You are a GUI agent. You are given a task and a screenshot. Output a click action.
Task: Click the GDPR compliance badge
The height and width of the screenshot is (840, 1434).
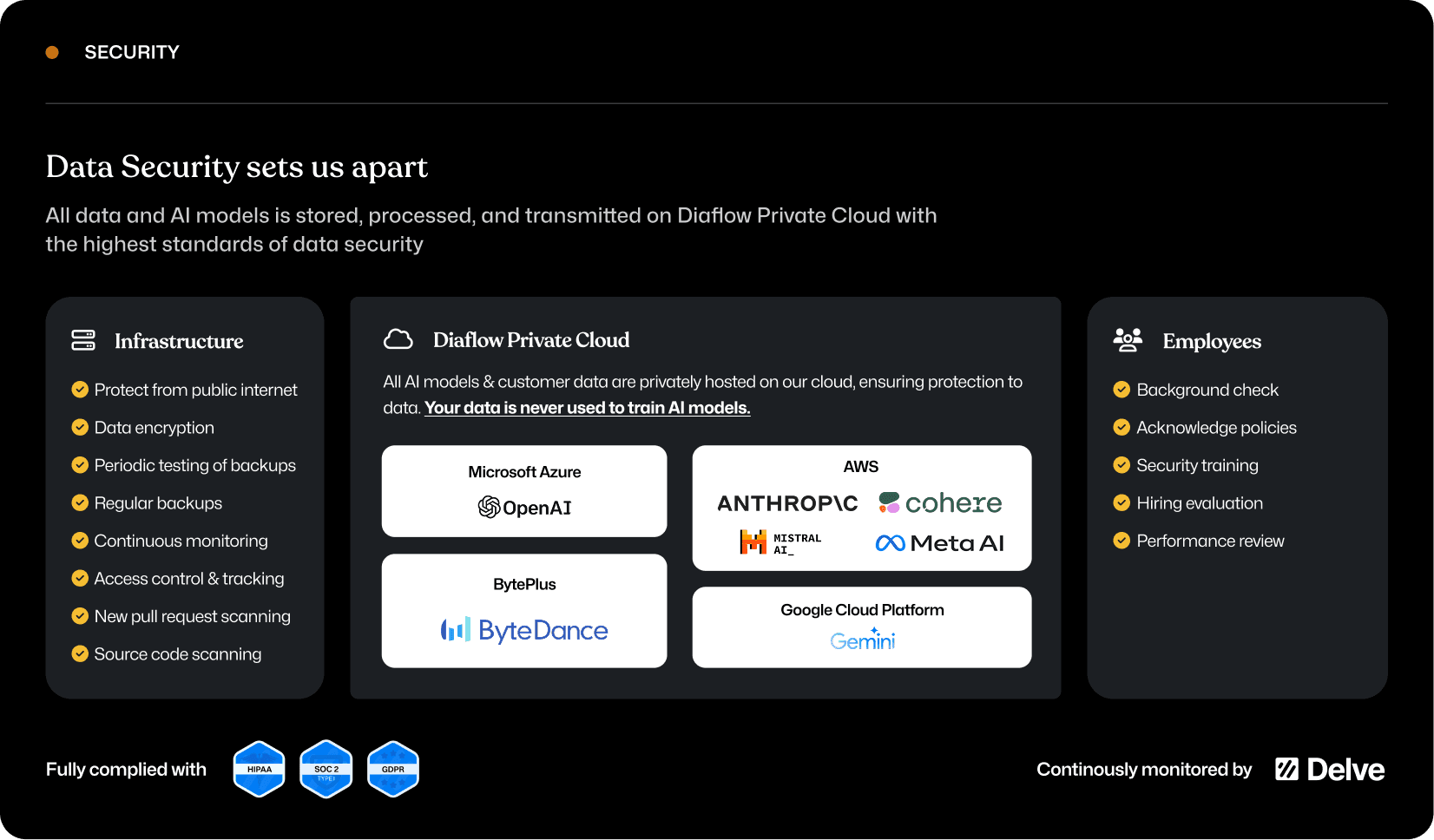(393, 769)
